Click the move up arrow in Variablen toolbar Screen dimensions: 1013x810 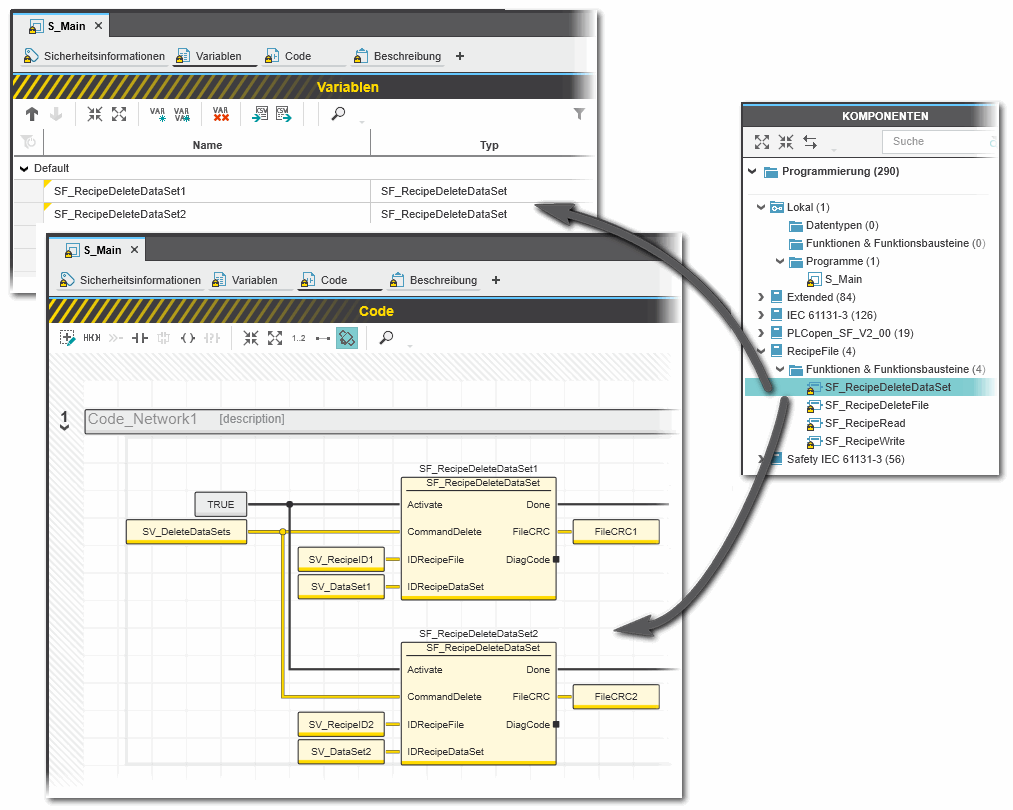tap(32, 114)
